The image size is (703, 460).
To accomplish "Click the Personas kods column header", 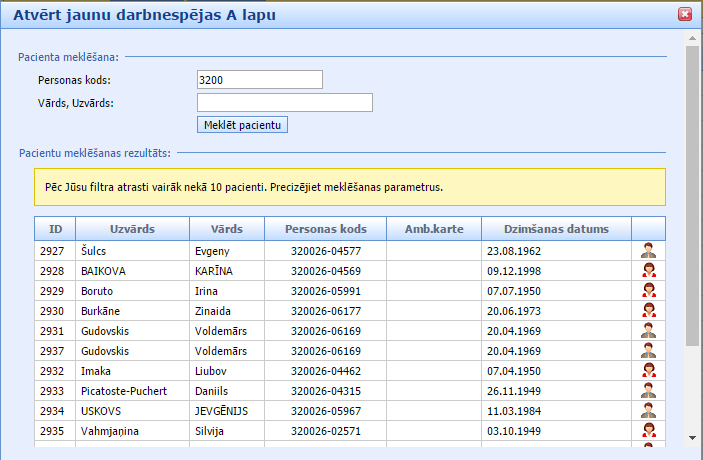I will coord(326,229).
